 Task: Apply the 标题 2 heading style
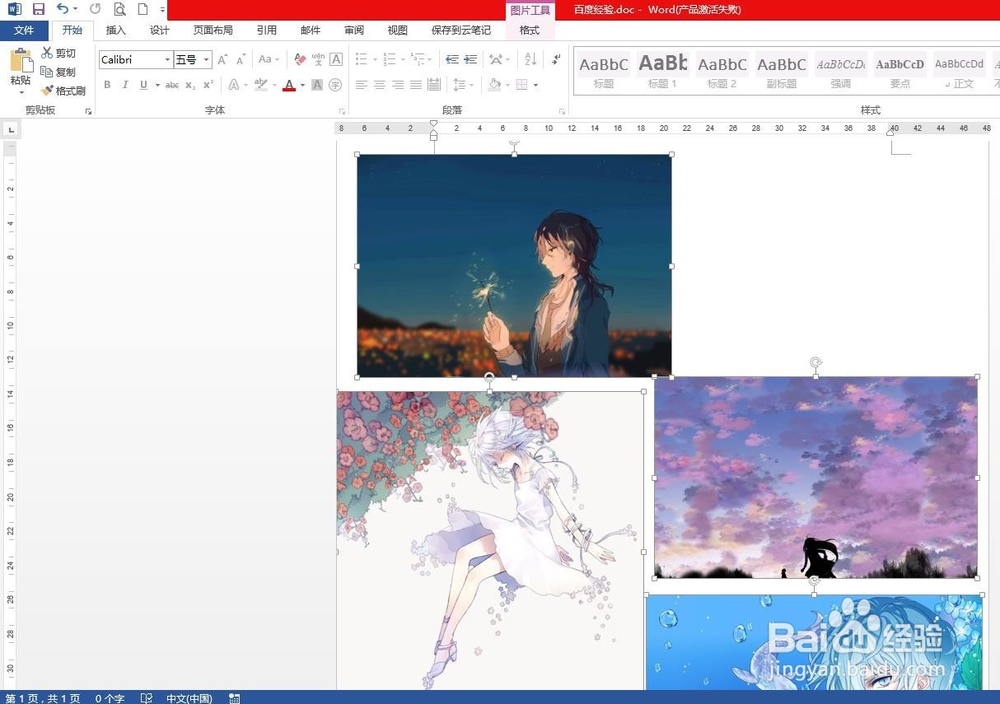[722, 71]
